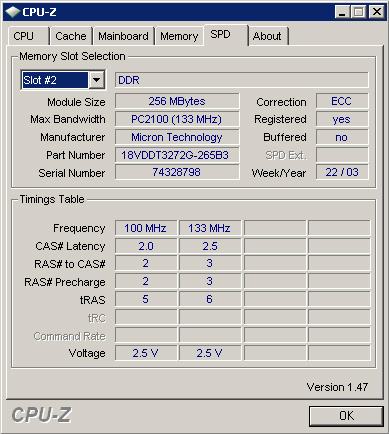389x434 pixels.
Task: Click the ECC correction value
Action: [342, 101]
